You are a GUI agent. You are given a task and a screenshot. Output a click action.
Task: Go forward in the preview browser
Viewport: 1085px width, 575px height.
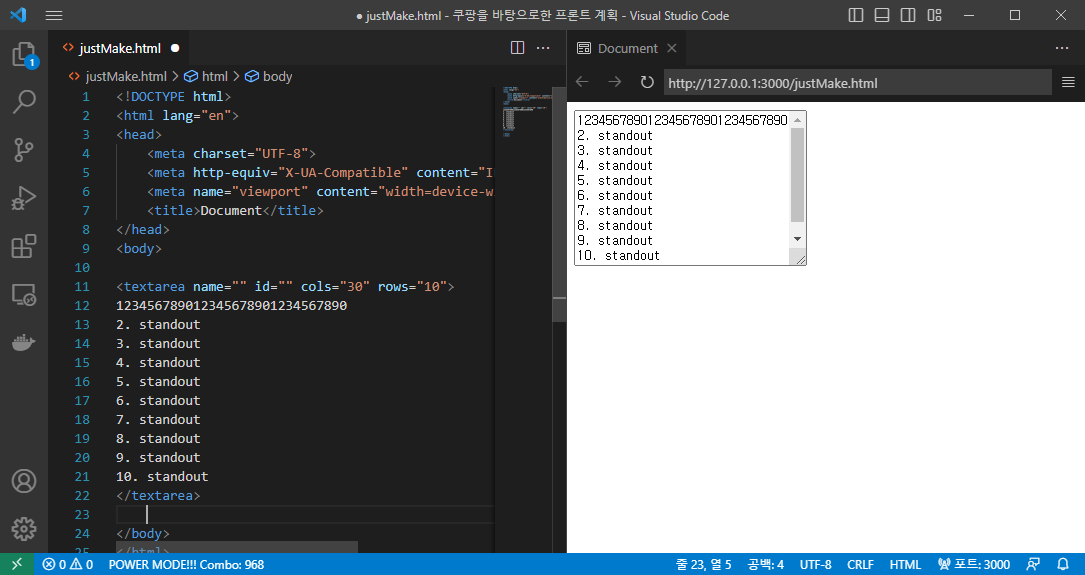point(614,82)
